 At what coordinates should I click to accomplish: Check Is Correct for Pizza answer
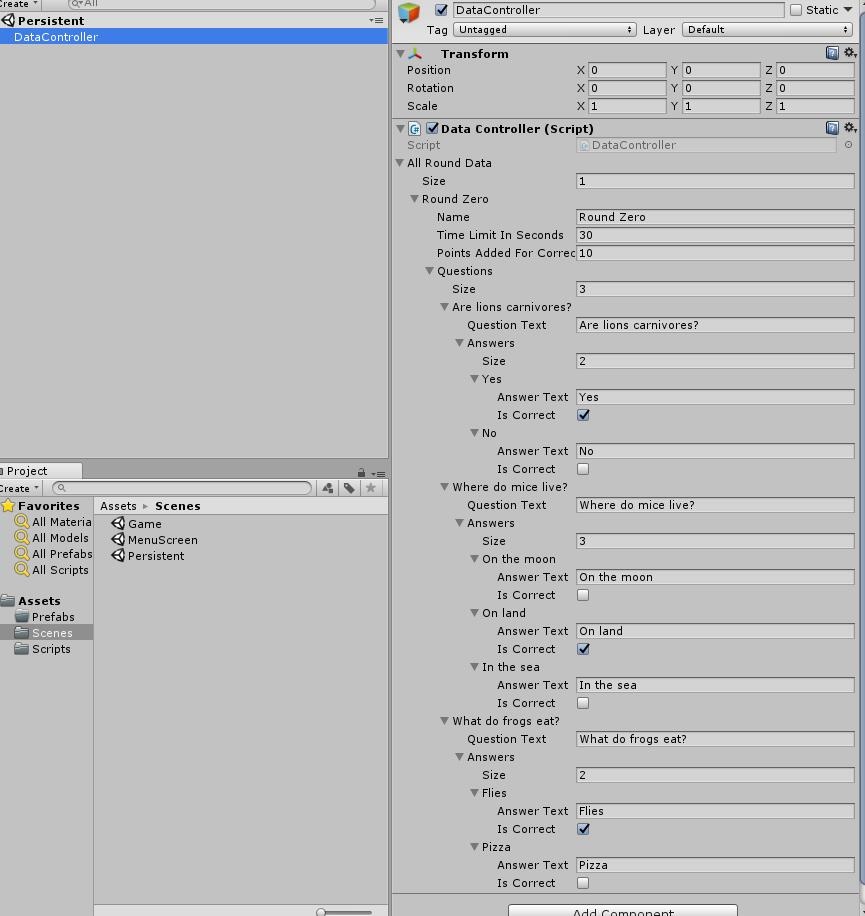(x=583, y=883)
